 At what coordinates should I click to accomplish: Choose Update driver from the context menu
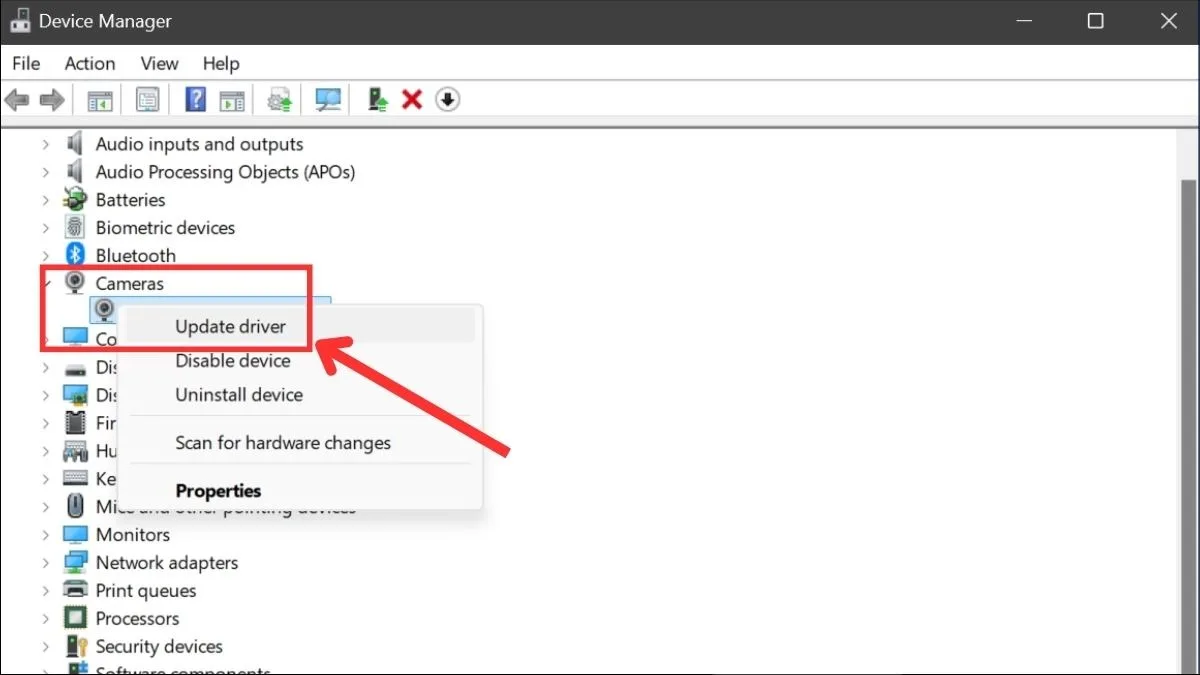point(231,327)
